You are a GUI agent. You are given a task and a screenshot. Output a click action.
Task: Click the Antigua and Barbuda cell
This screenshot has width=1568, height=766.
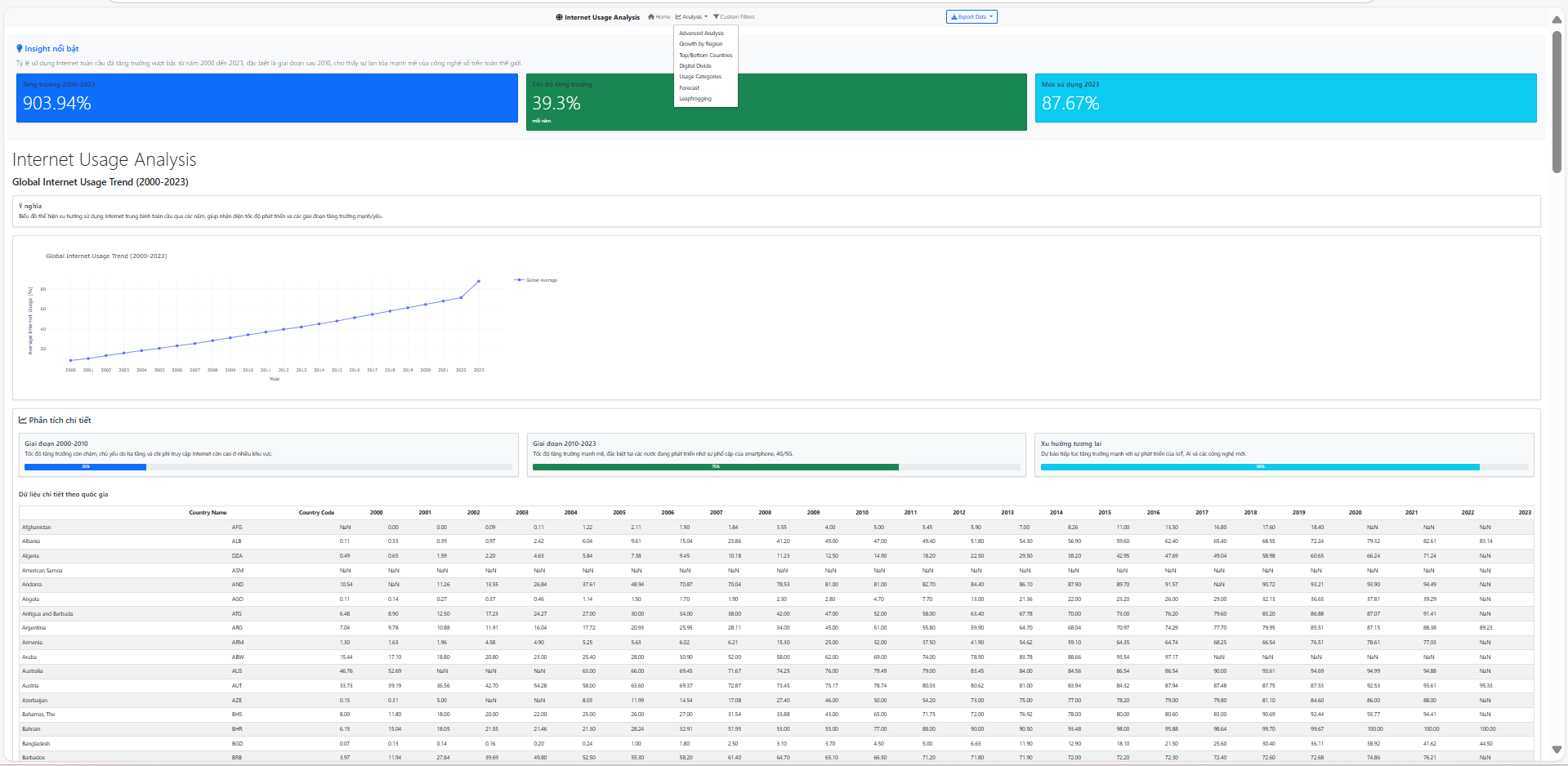(x=47, y=614)
